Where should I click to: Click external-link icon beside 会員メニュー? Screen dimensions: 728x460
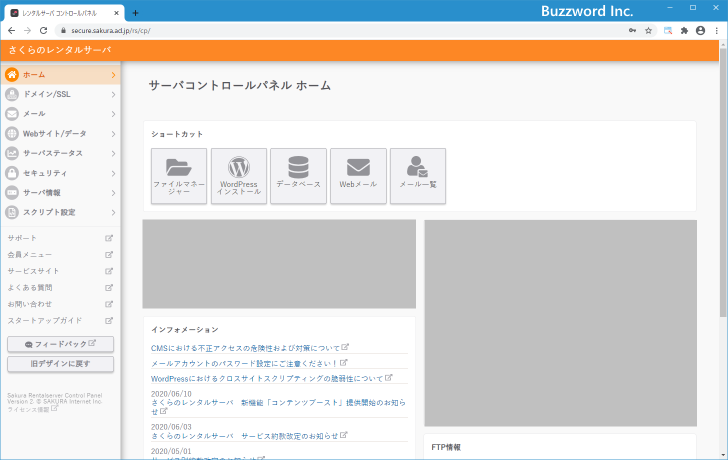tap(109, 254)
